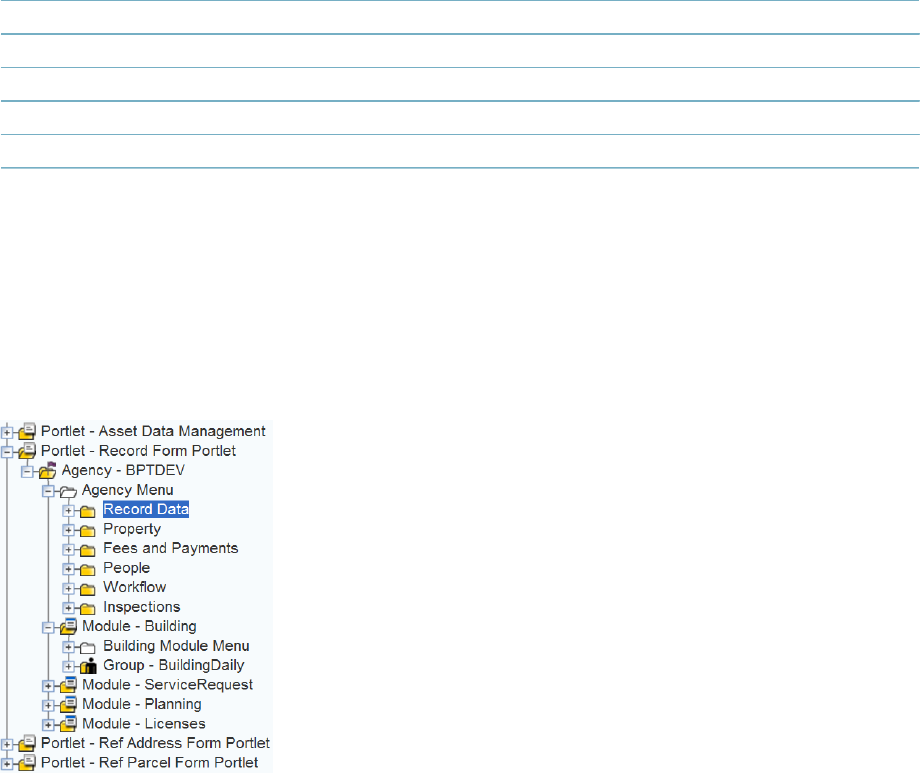Click the Module - Building icon
Viewport: 920px width, 773px height.
point(69,626)
